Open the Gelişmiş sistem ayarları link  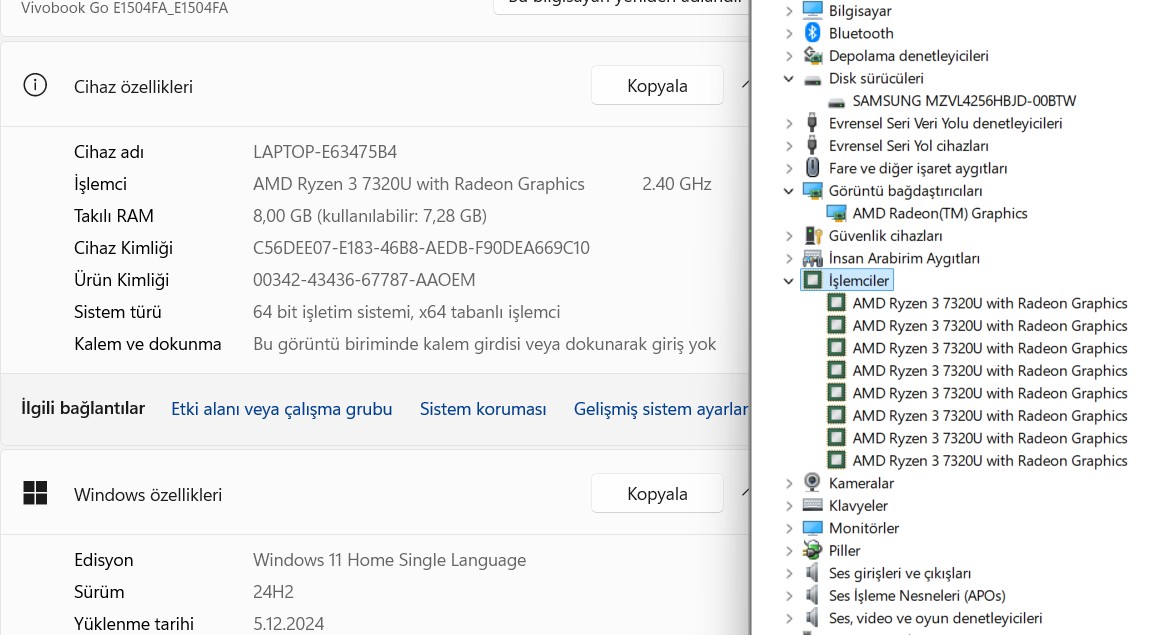coord(661,409)
